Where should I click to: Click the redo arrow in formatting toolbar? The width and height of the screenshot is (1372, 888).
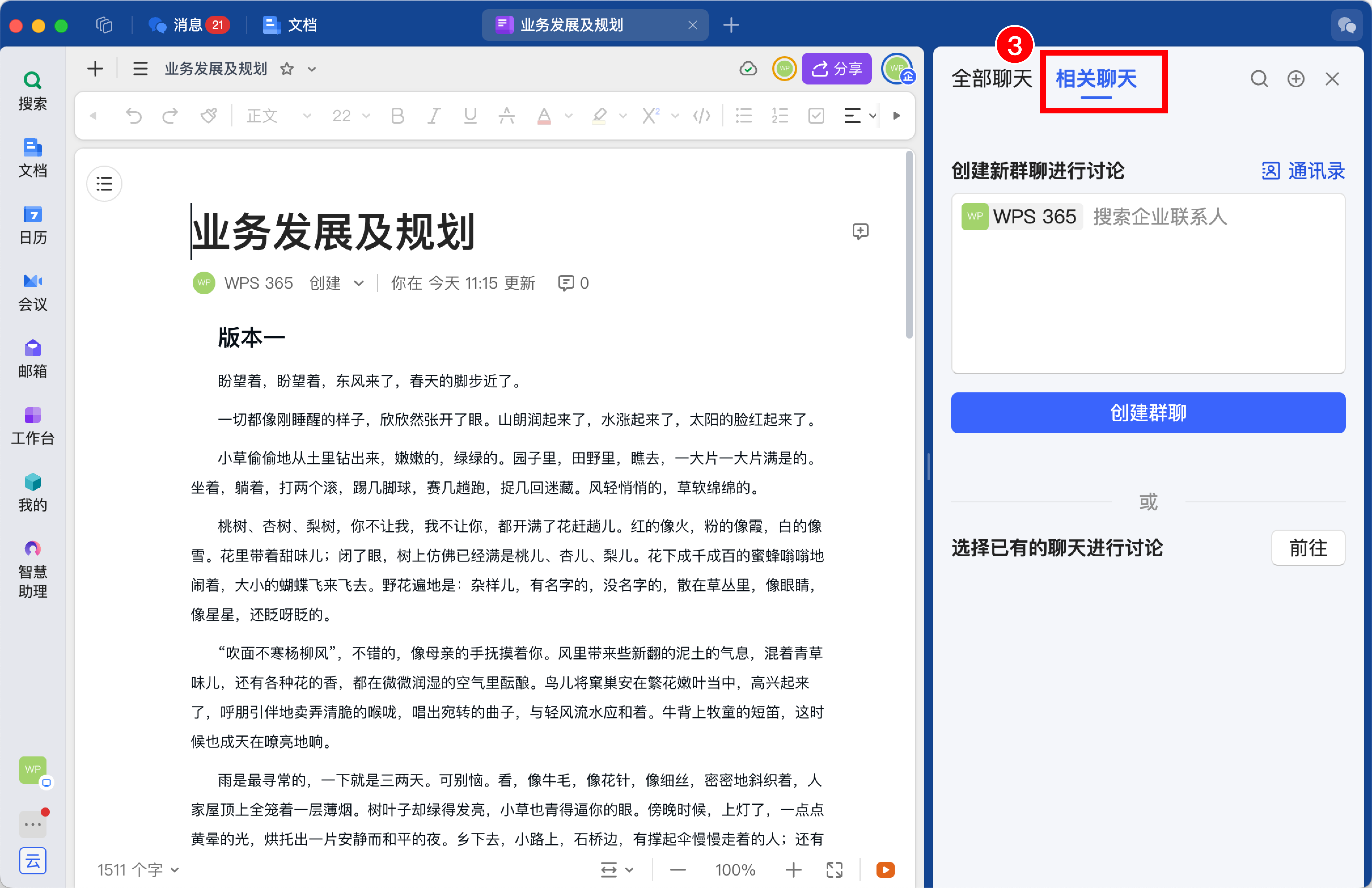coord(170,116)
